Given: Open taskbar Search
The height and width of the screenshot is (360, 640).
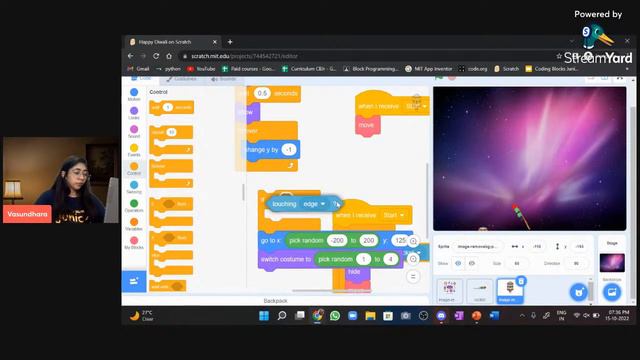Looking at the screenshot, I should point(282,316).
